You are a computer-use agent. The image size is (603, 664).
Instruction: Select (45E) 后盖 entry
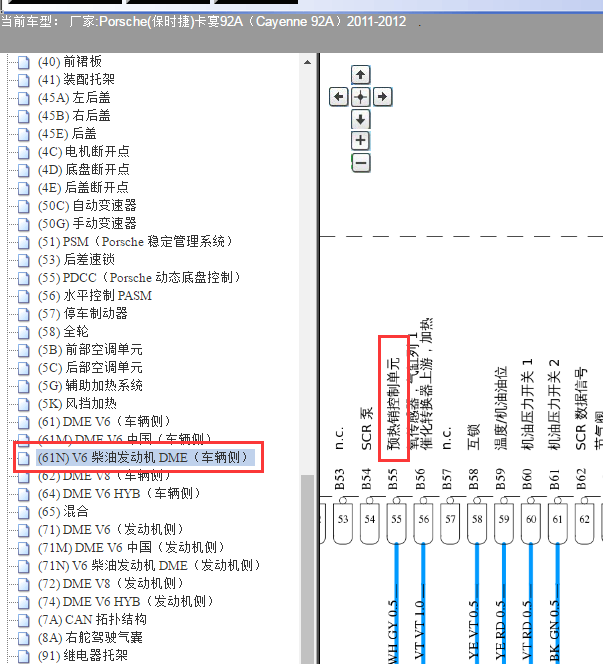67,134
